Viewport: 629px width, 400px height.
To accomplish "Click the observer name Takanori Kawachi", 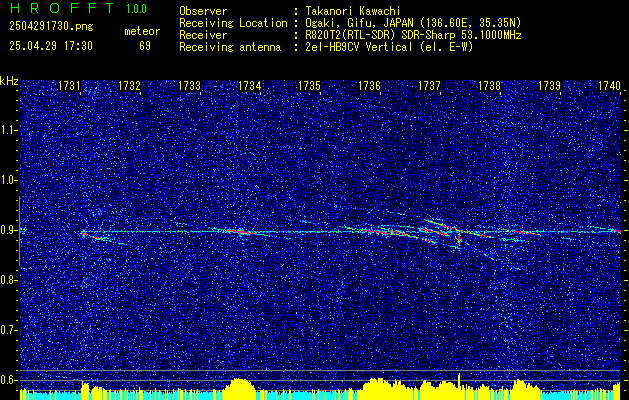I will [352, 11].
